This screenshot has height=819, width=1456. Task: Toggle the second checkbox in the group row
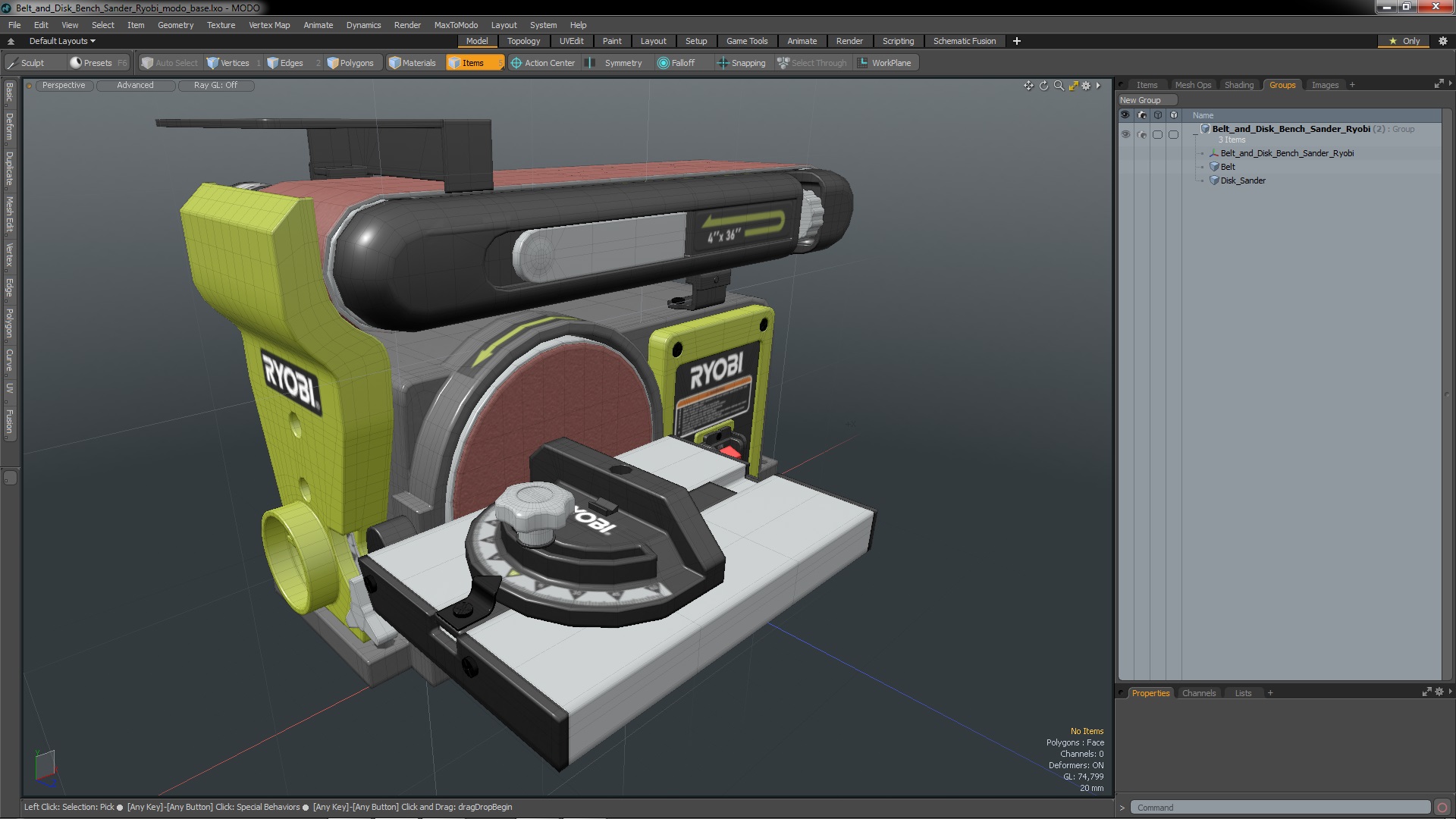1173,134
